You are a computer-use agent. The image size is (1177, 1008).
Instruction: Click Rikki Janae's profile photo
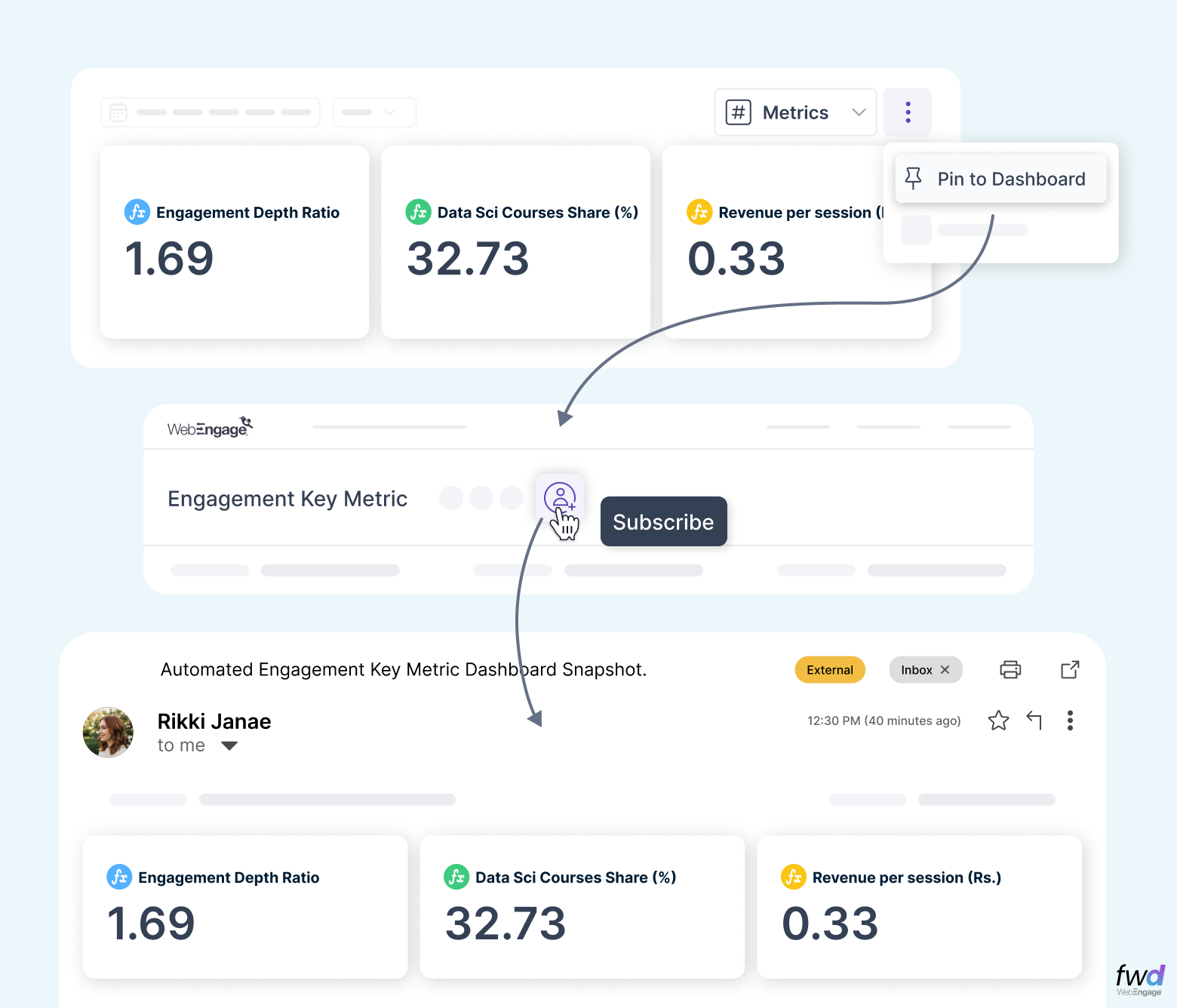click(x=108, y=732)
